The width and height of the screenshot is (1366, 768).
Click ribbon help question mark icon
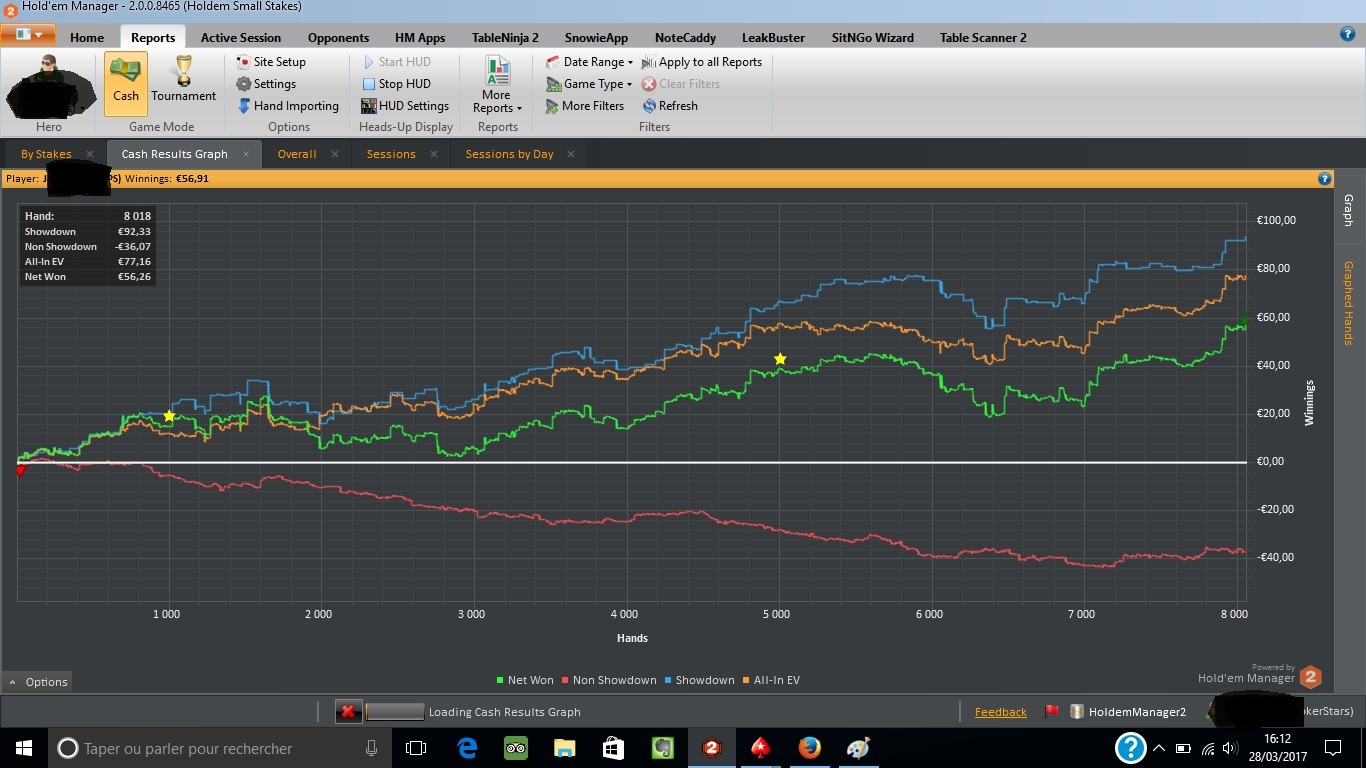click(x=1347, y=34)
